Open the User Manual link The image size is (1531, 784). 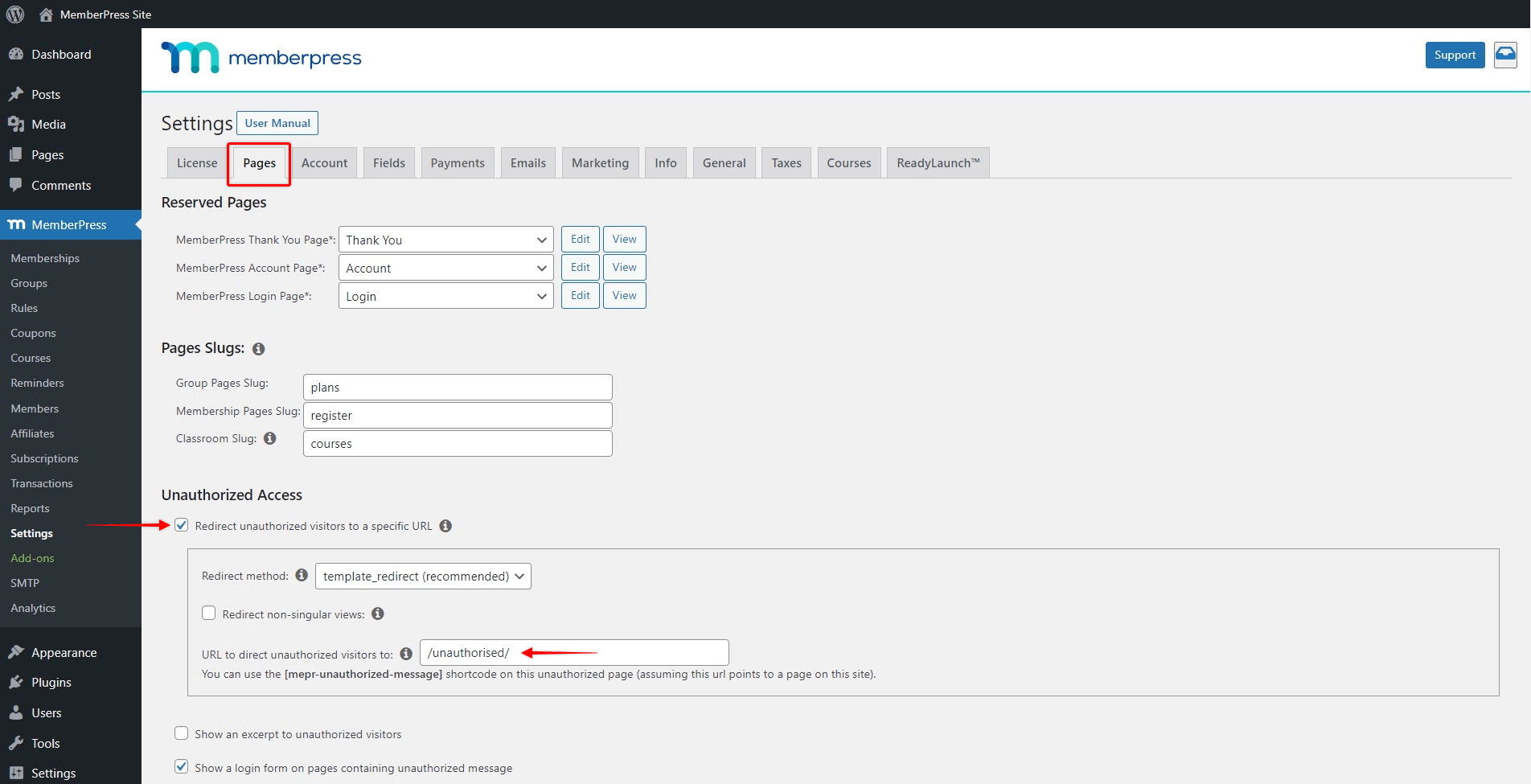click(277, 123)
